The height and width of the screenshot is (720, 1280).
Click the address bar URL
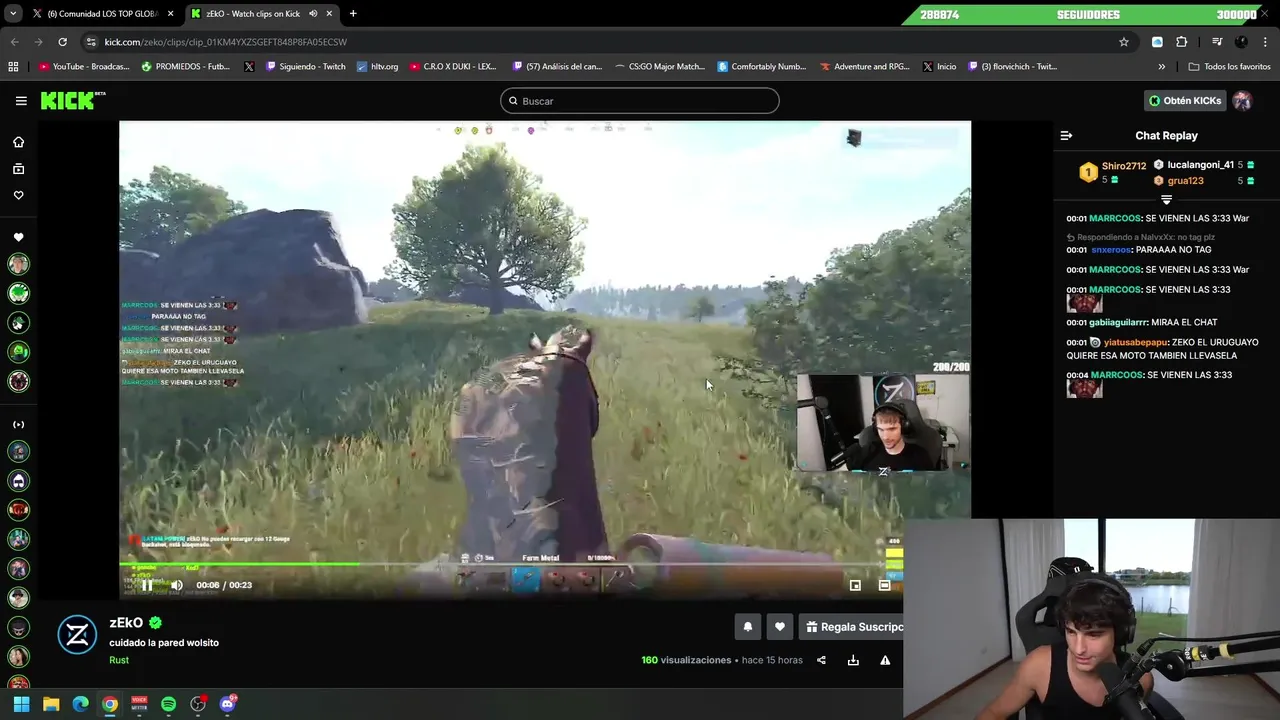point(226,42)
